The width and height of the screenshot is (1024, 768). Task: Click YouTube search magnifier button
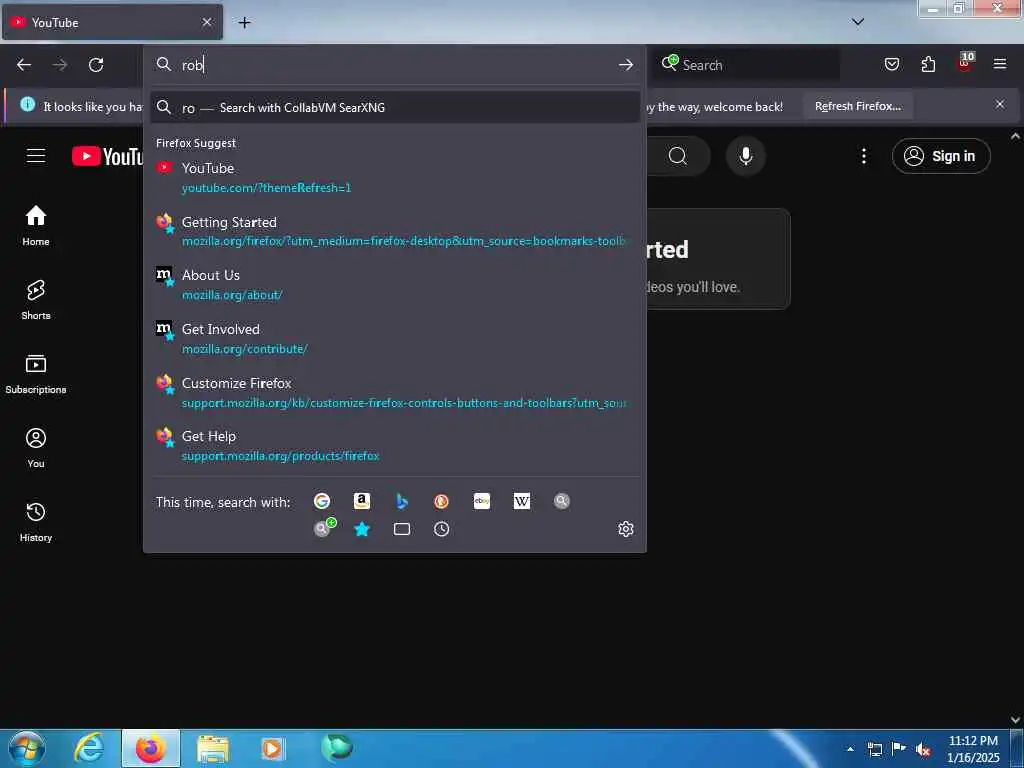pyautogui.click(x=678, y=156)
